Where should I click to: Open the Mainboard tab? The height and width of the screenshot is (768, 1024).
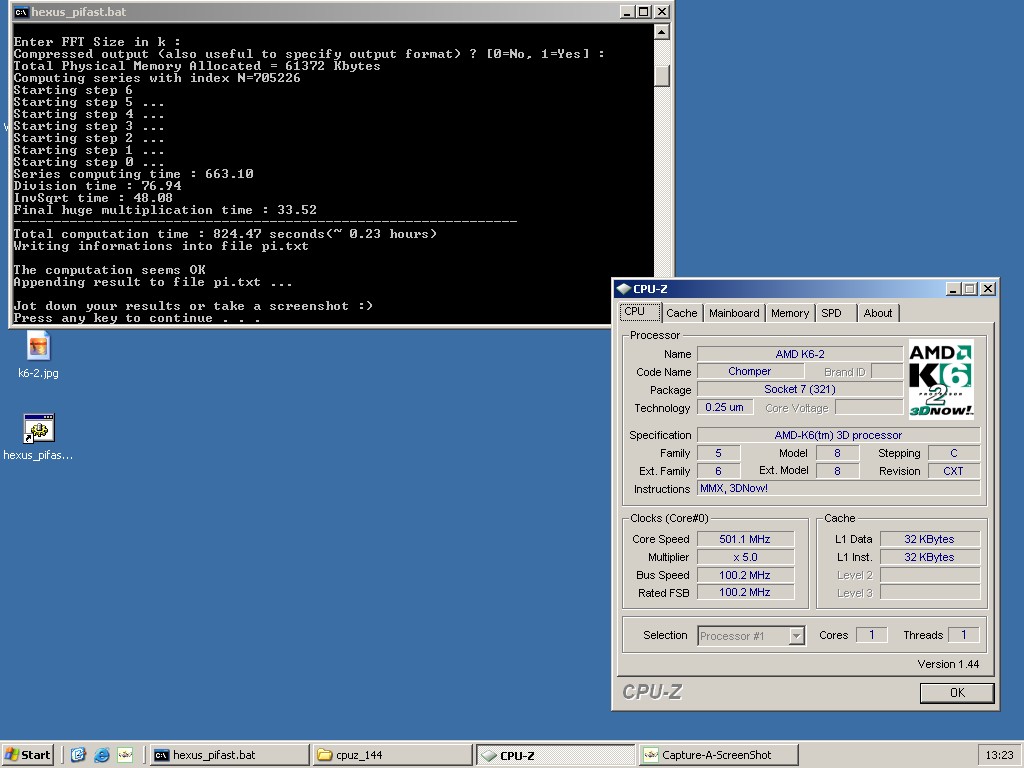(x=734, y=313)
